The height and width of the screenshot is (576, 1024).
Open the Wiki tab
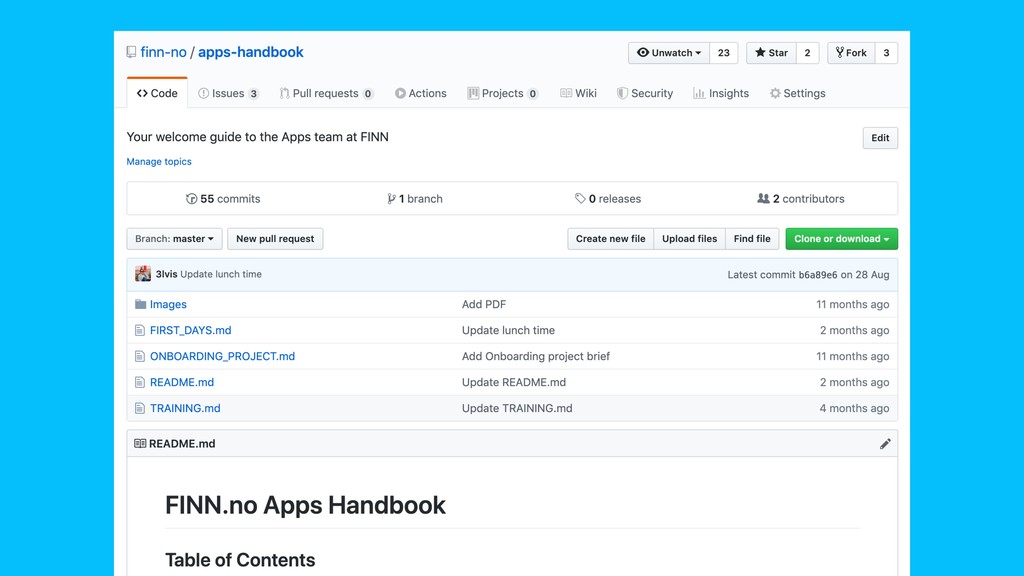(579, 93)
